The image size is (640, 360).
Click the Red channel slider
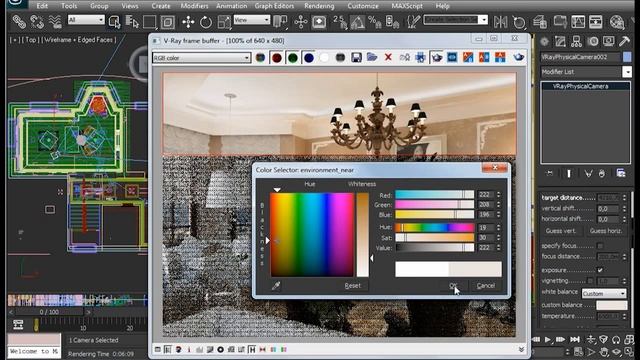(434, 195)
